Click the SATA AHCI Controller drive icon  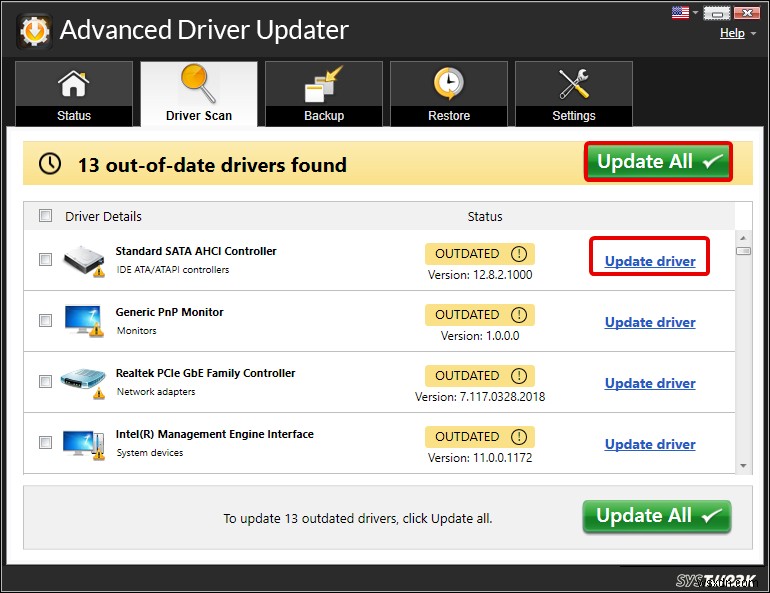pos(84,261)
